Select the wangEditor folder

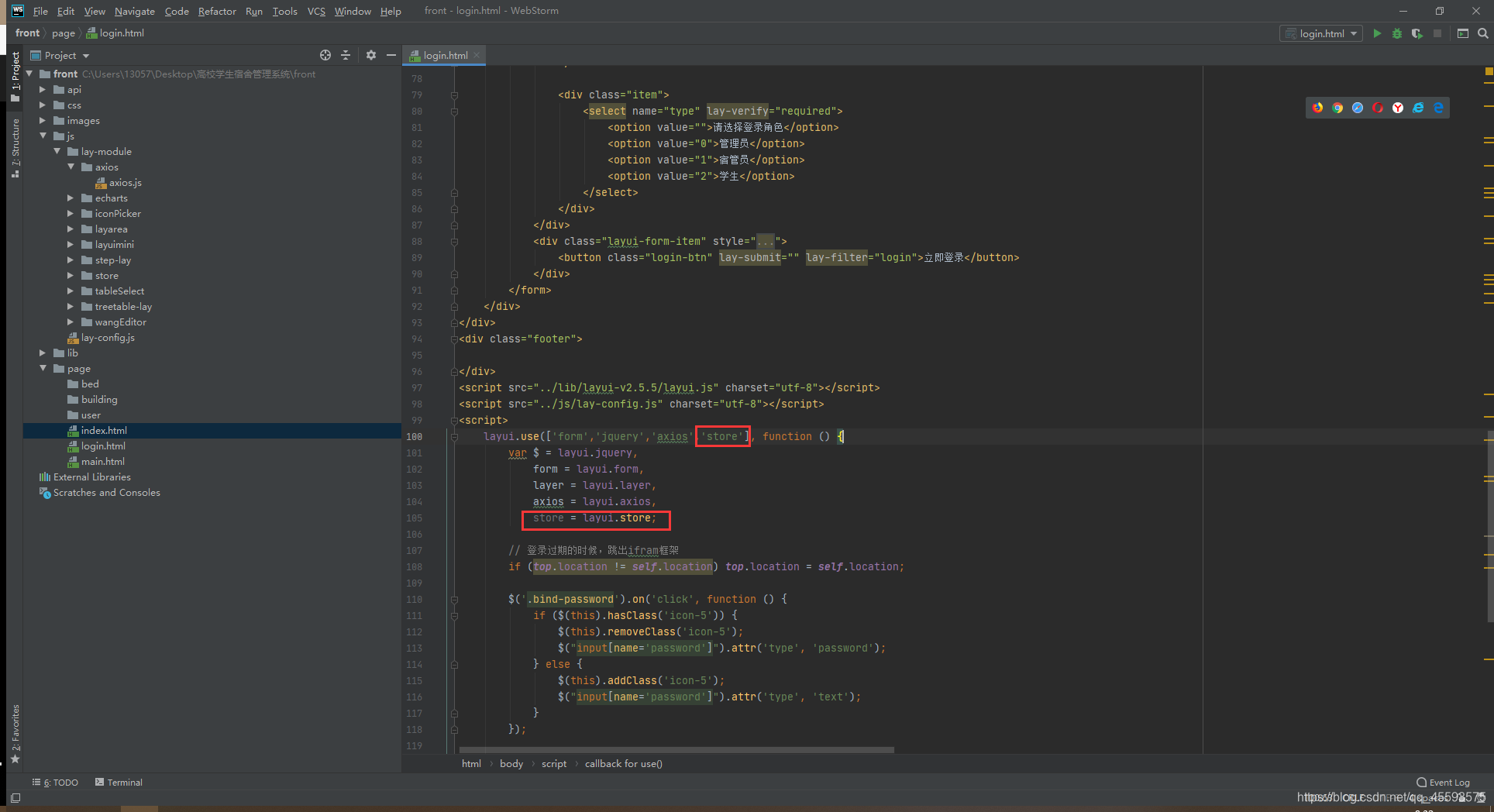click(x=120, y=322)
